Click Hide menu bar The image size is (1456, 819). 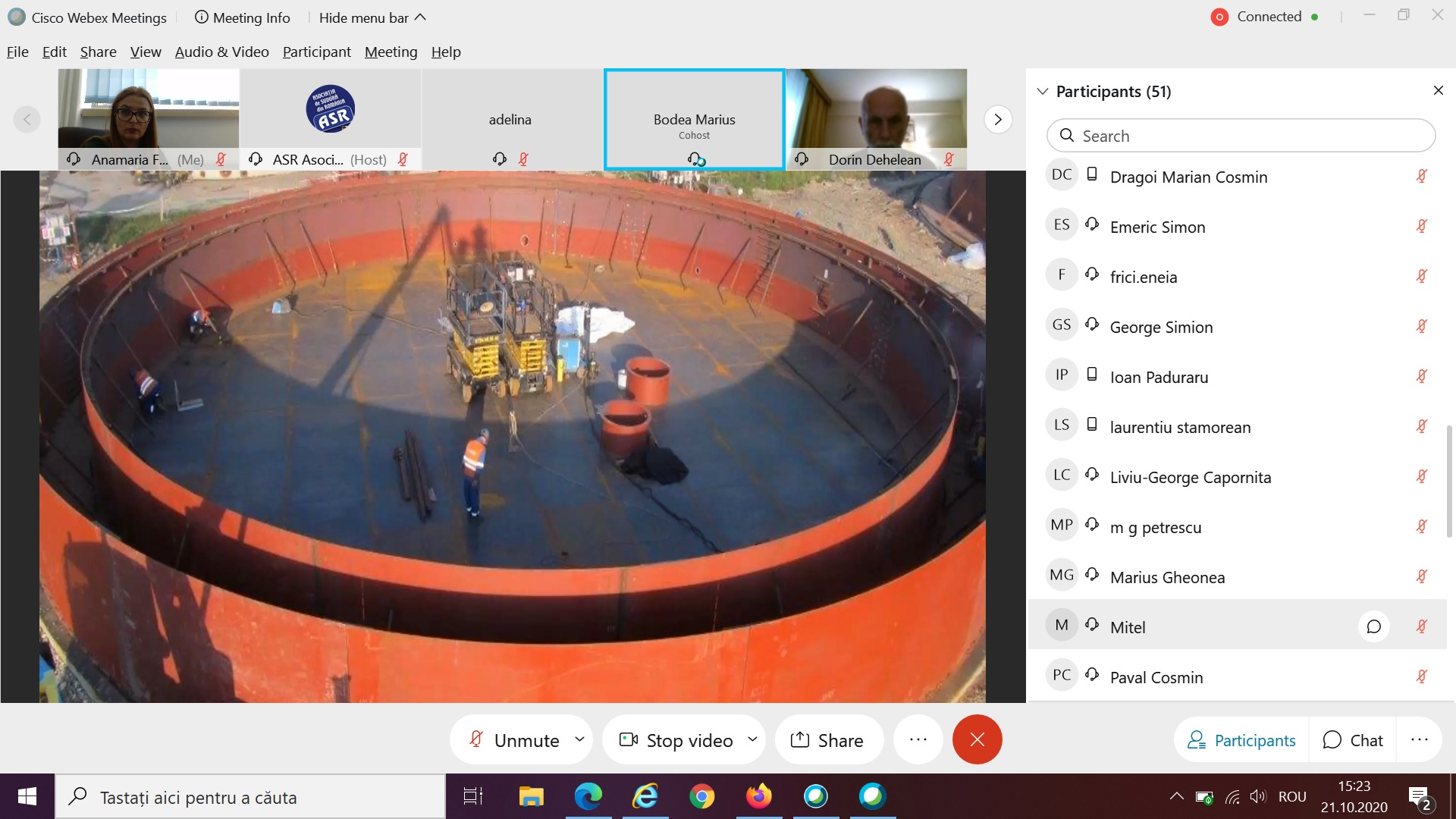(372, 17)
